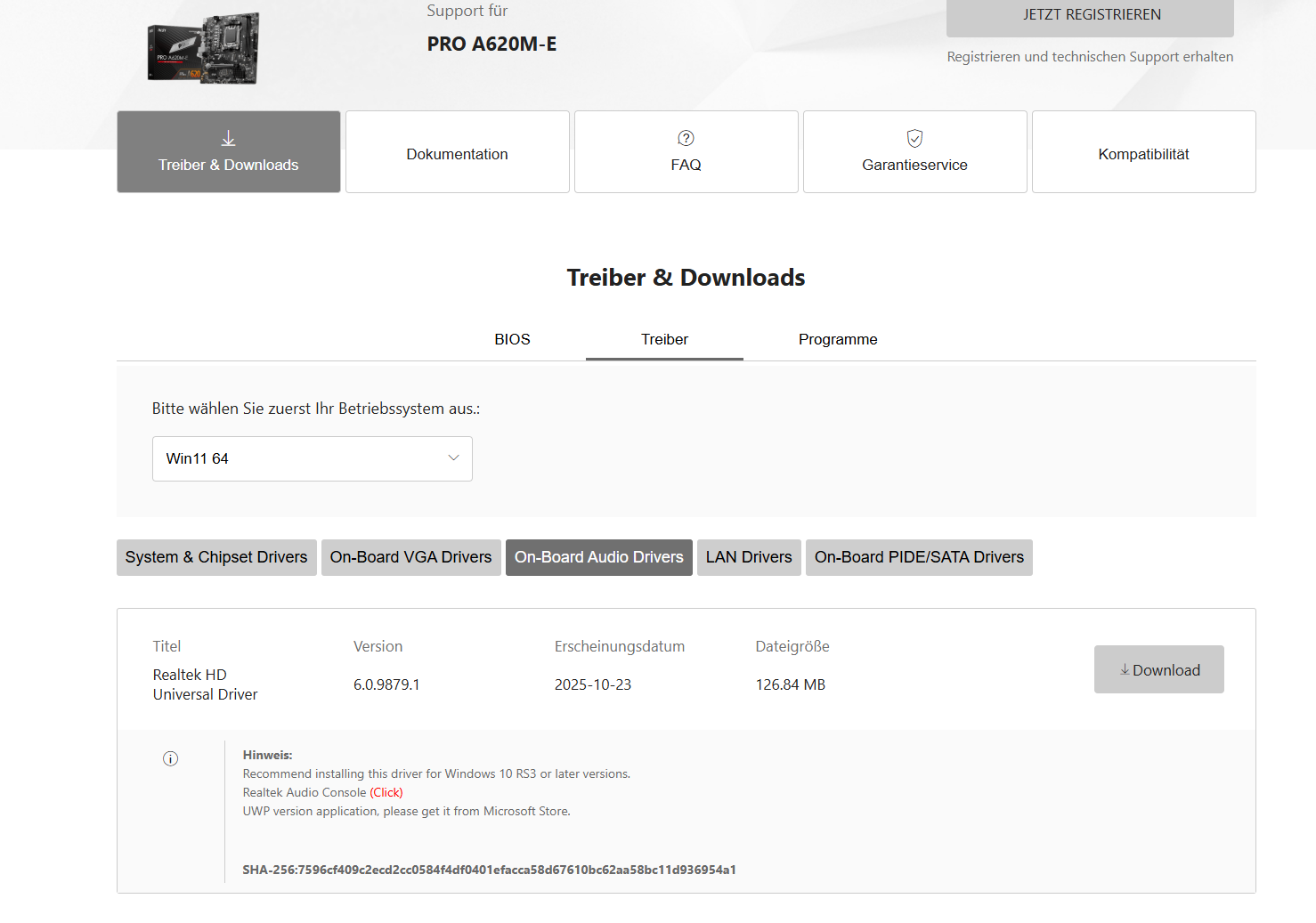Screen dimensions: 1316x923
Task: Click the PRO A620M-E product heading
Action: click(492, 44)
